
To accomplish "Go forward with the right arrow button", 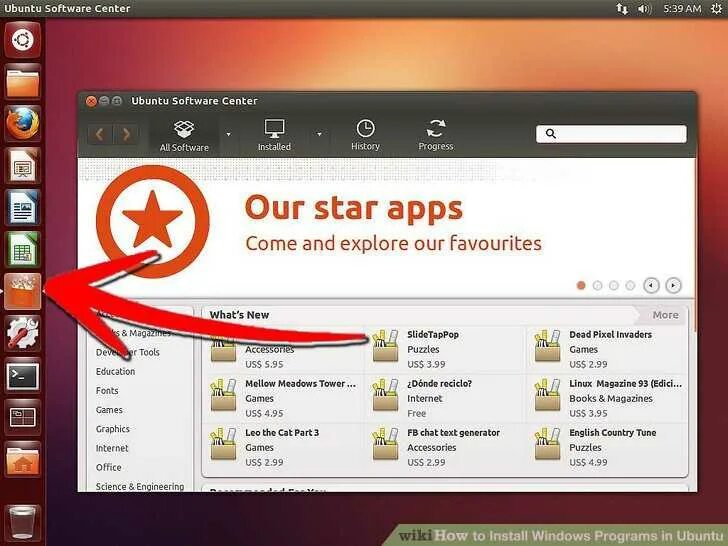I will [x=125, y=135].
